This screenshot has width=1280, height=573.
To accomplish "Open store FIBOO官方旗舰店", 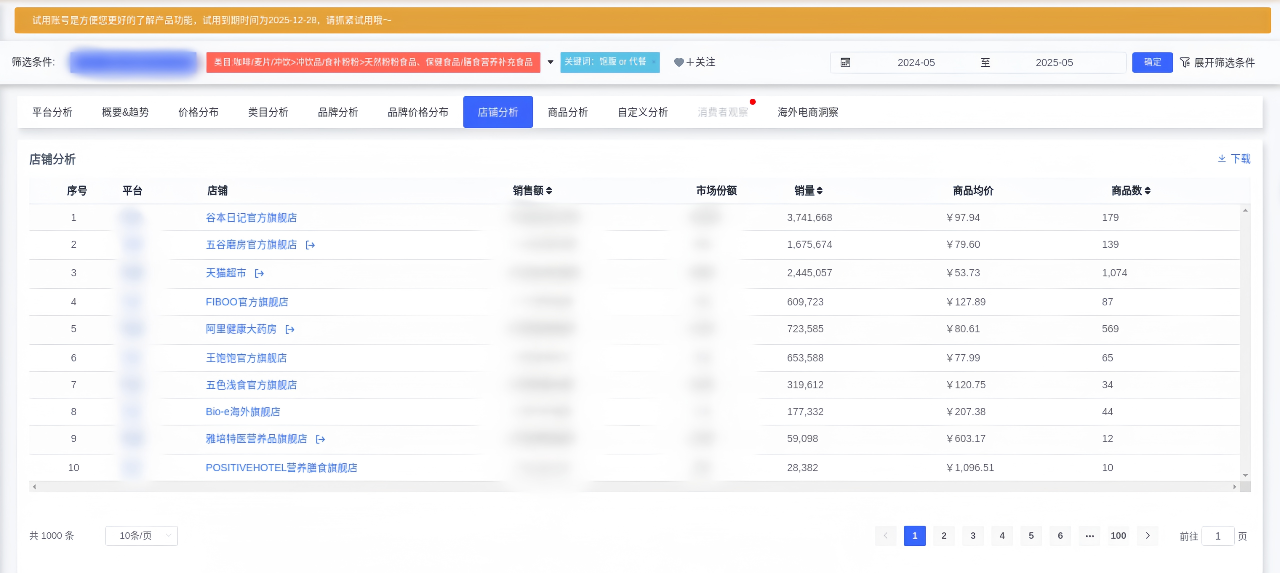I will click(247, 301).
